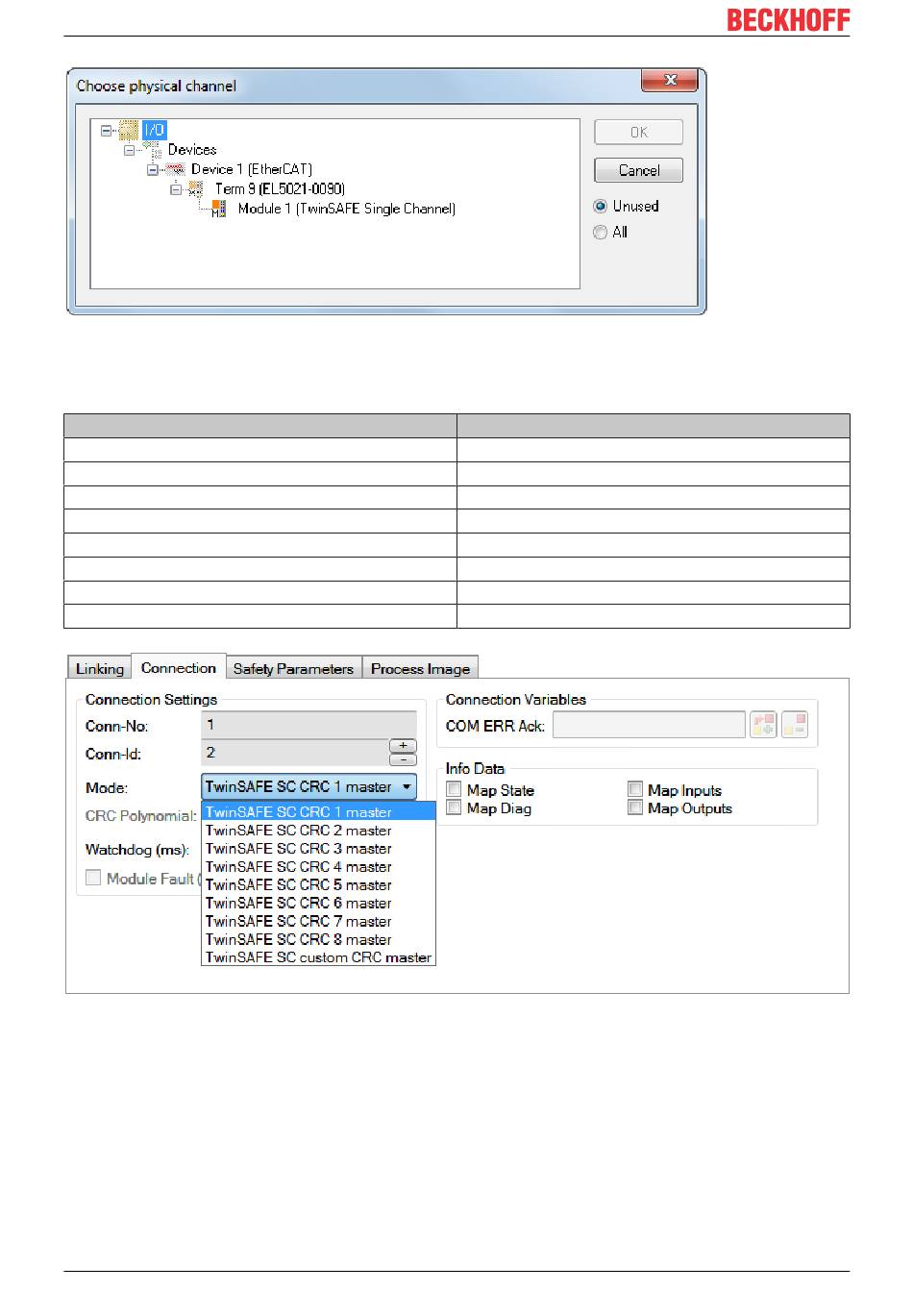Viewport: 913px width, 1316px height.
Task: Click the COM ERR Ack input field
Action: pyautogui.click(x=649, y=725)
